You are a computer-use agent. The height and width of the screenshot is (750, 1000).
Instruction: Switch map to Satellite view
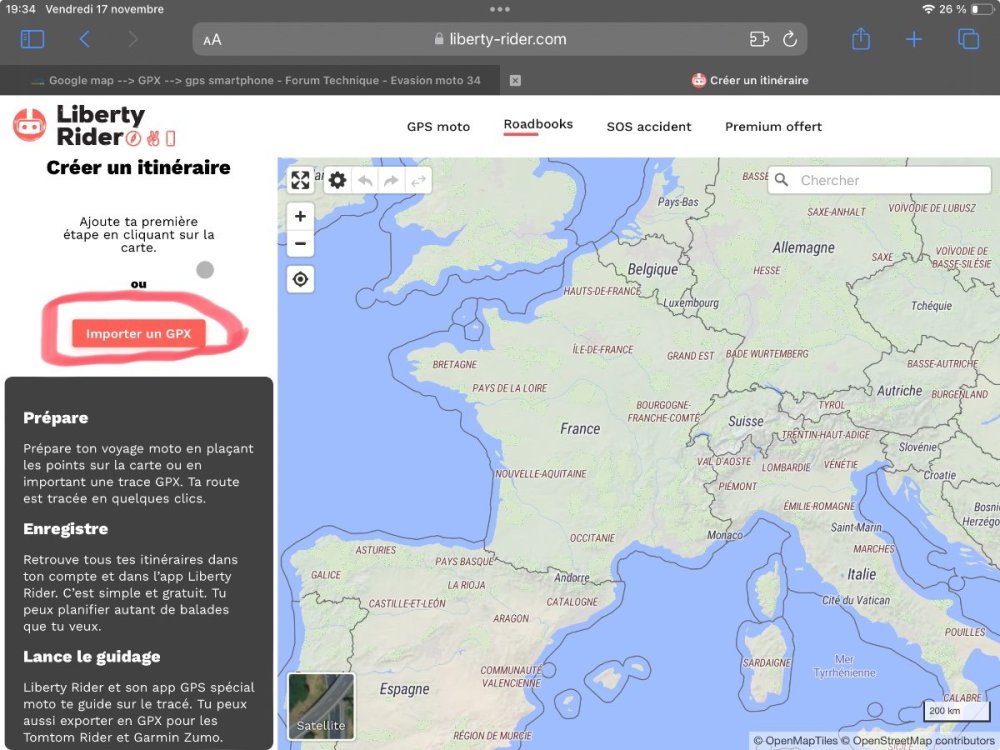(x=321, y=706)
